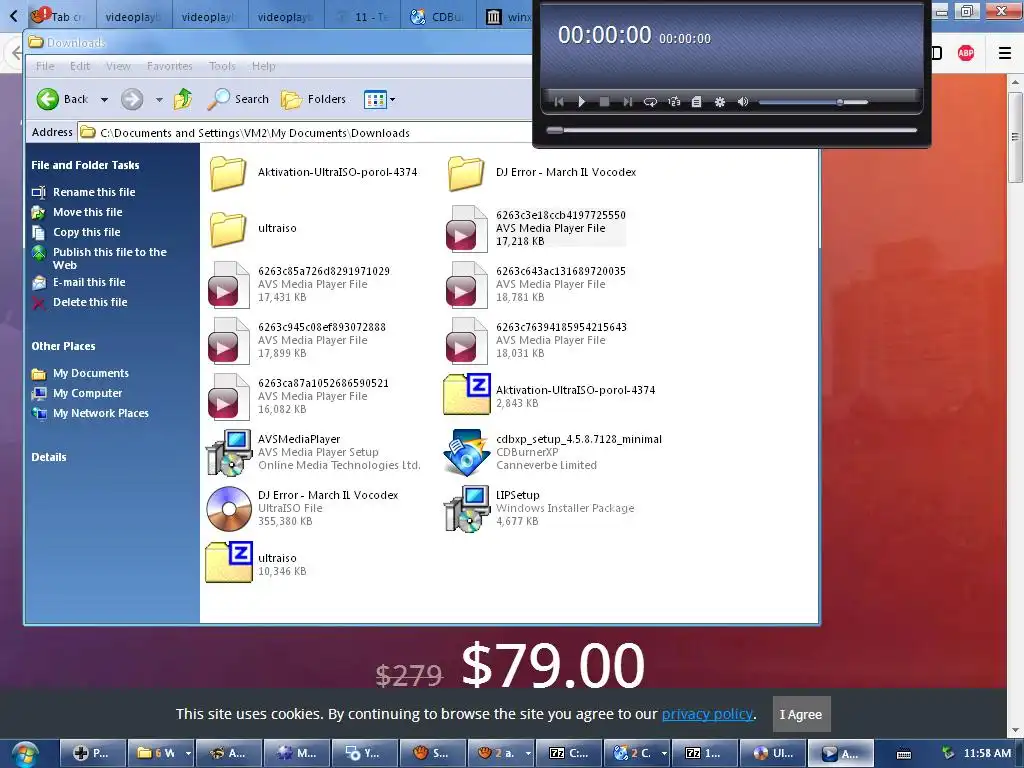
Task: Play media in AVS player
Action: pos(581,102)
